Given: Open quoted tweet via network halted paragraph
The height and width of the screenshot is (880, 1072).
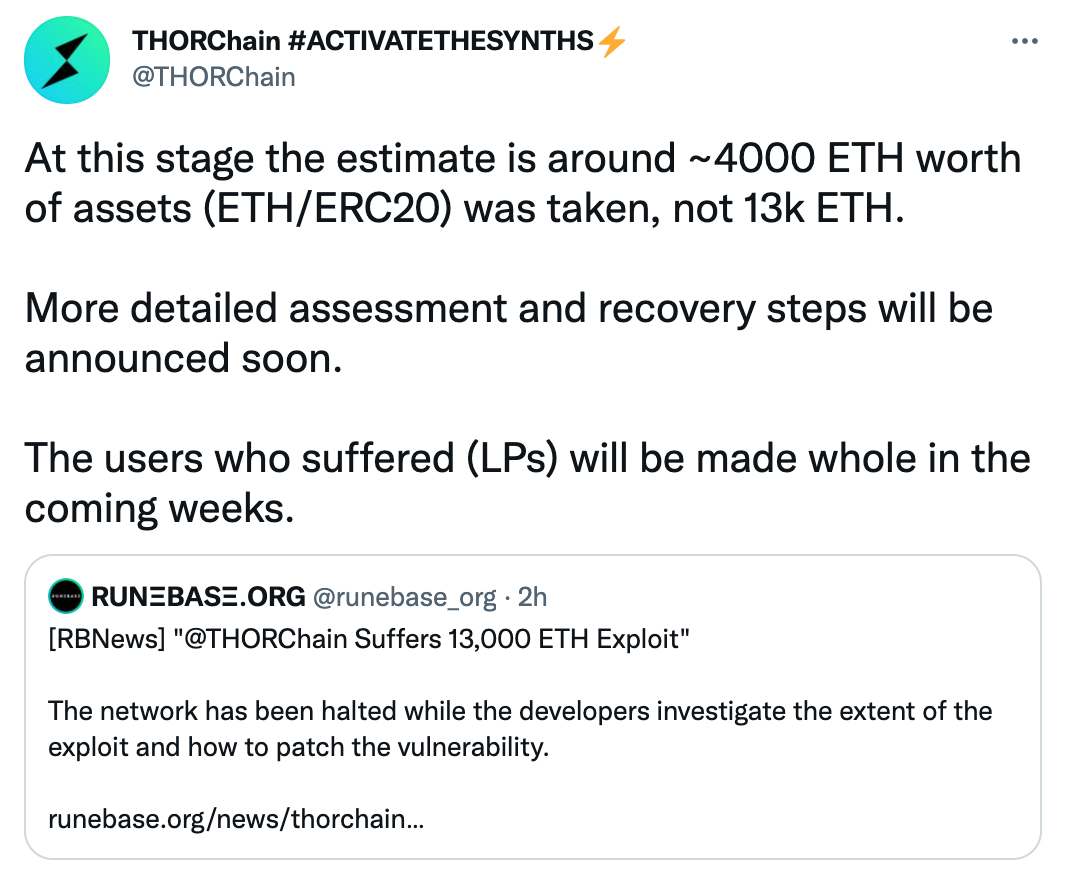Looking at the screenshot, I should [520, 729].
